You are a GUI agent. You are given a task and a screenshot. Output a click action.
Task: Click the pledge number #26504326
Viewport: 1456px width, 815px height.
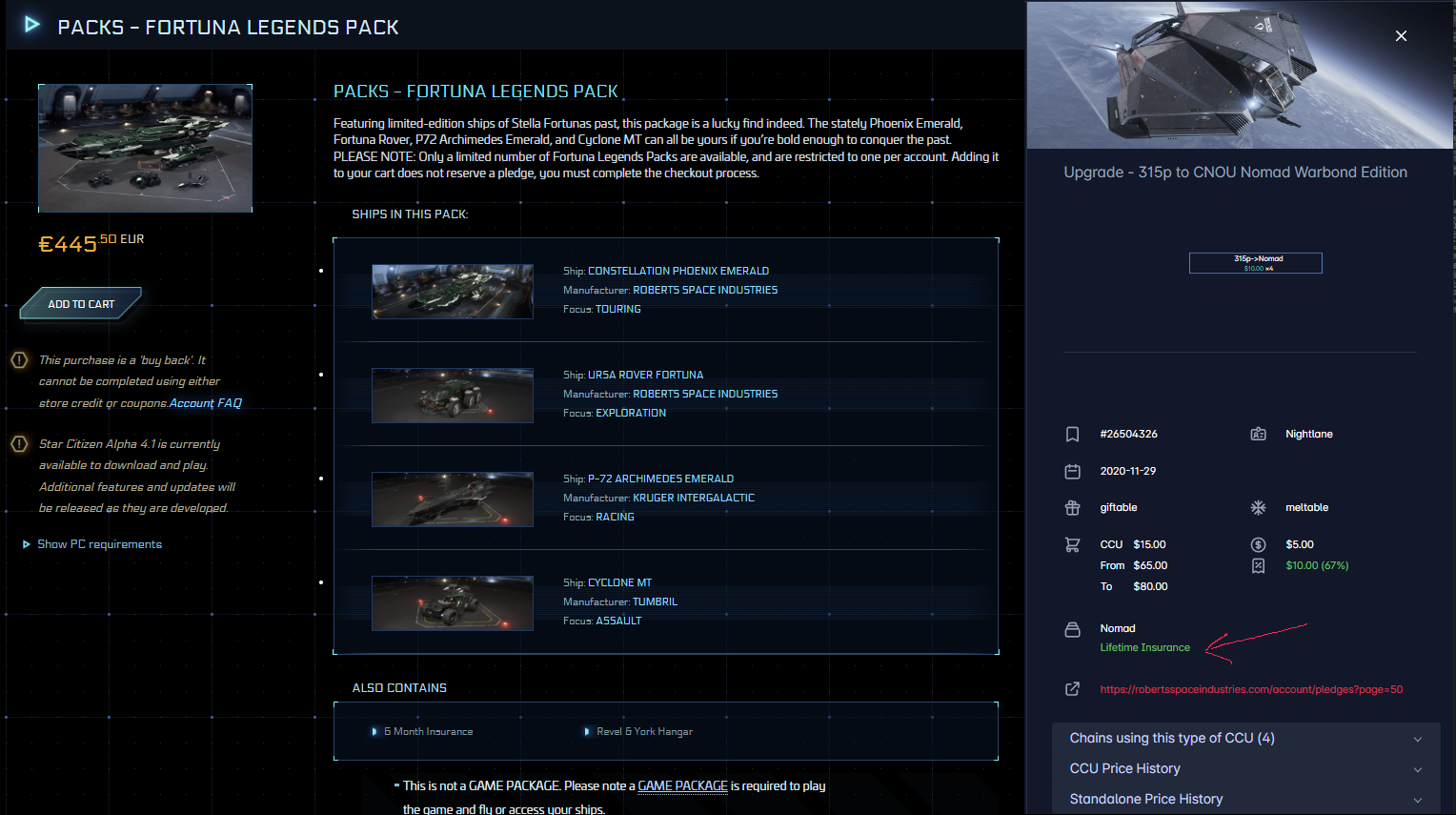(x=1128, y=434)
